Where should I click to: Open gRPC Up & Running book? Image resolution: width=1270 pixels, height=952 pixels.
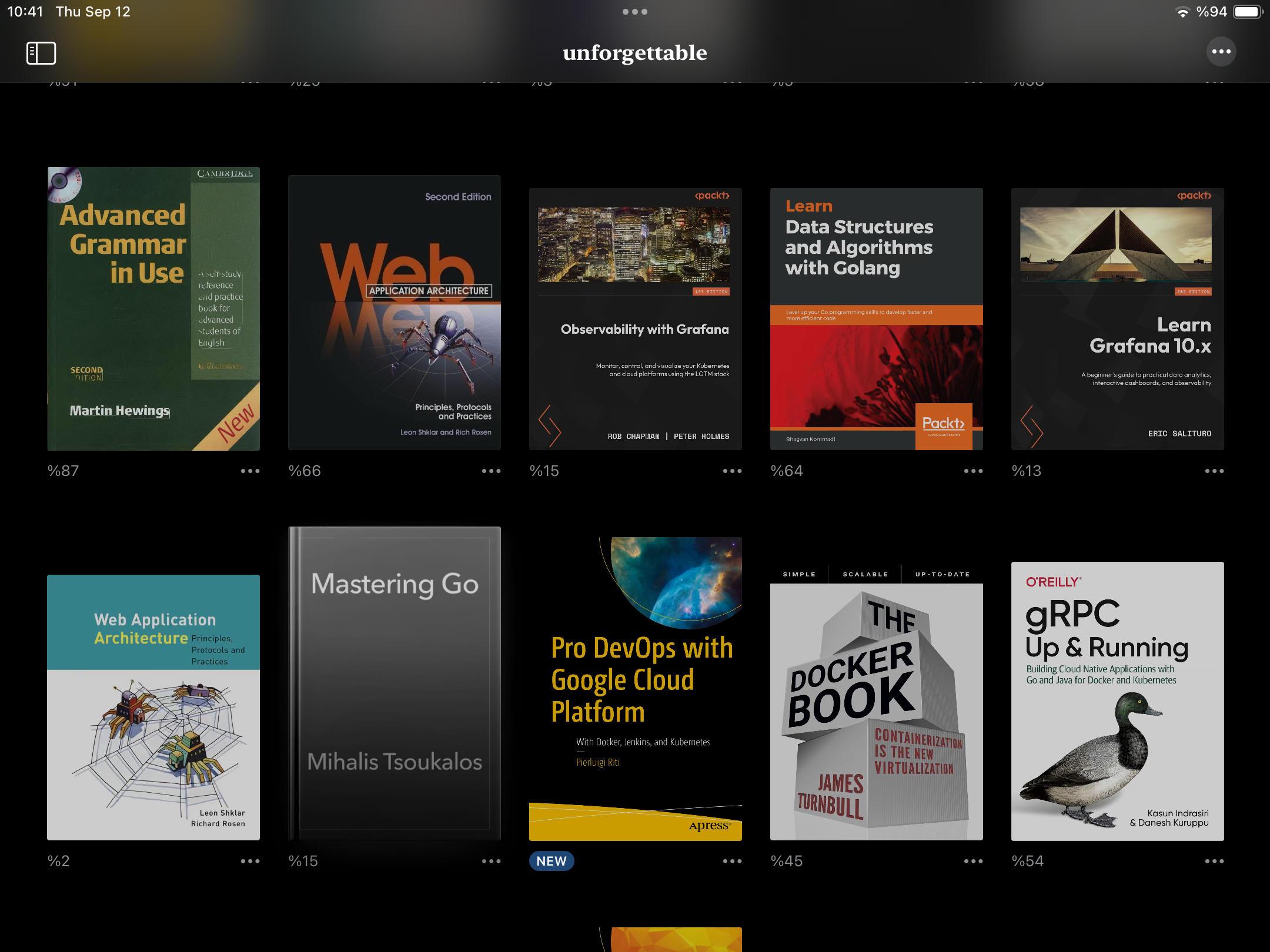pos(1117,700)
